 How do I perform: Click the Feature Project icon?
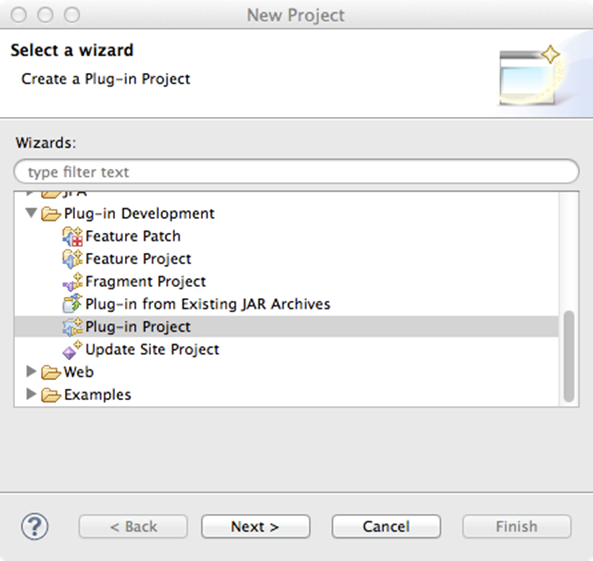pos(72,259)
